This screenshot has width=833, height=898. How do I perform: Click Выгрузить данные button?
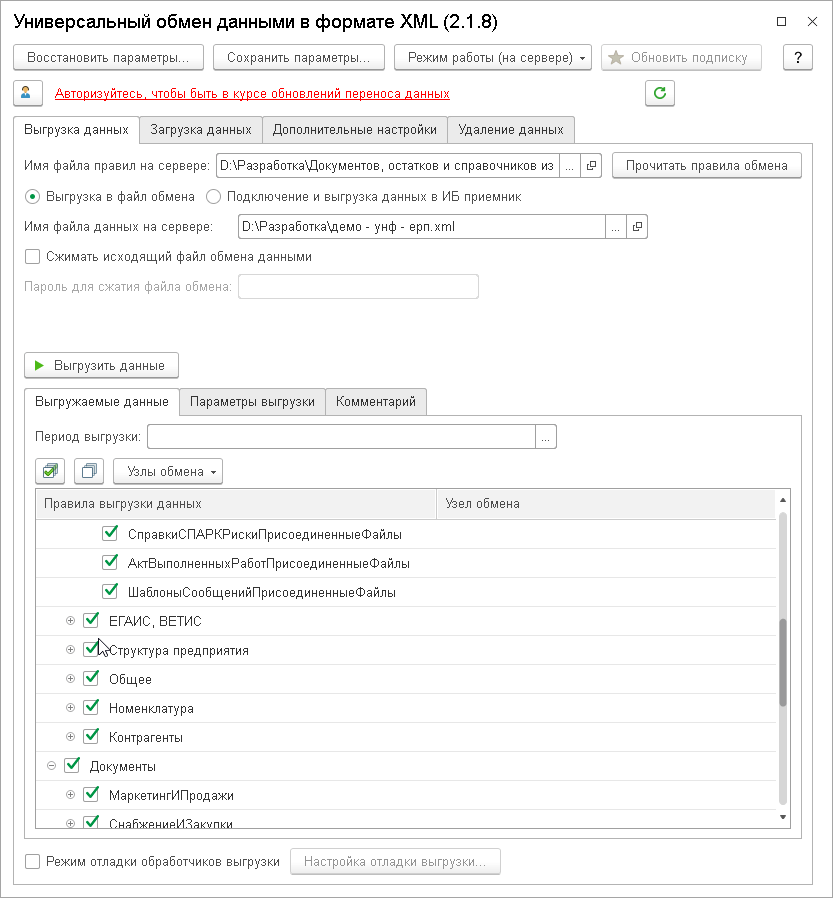(x=101, y=365)
